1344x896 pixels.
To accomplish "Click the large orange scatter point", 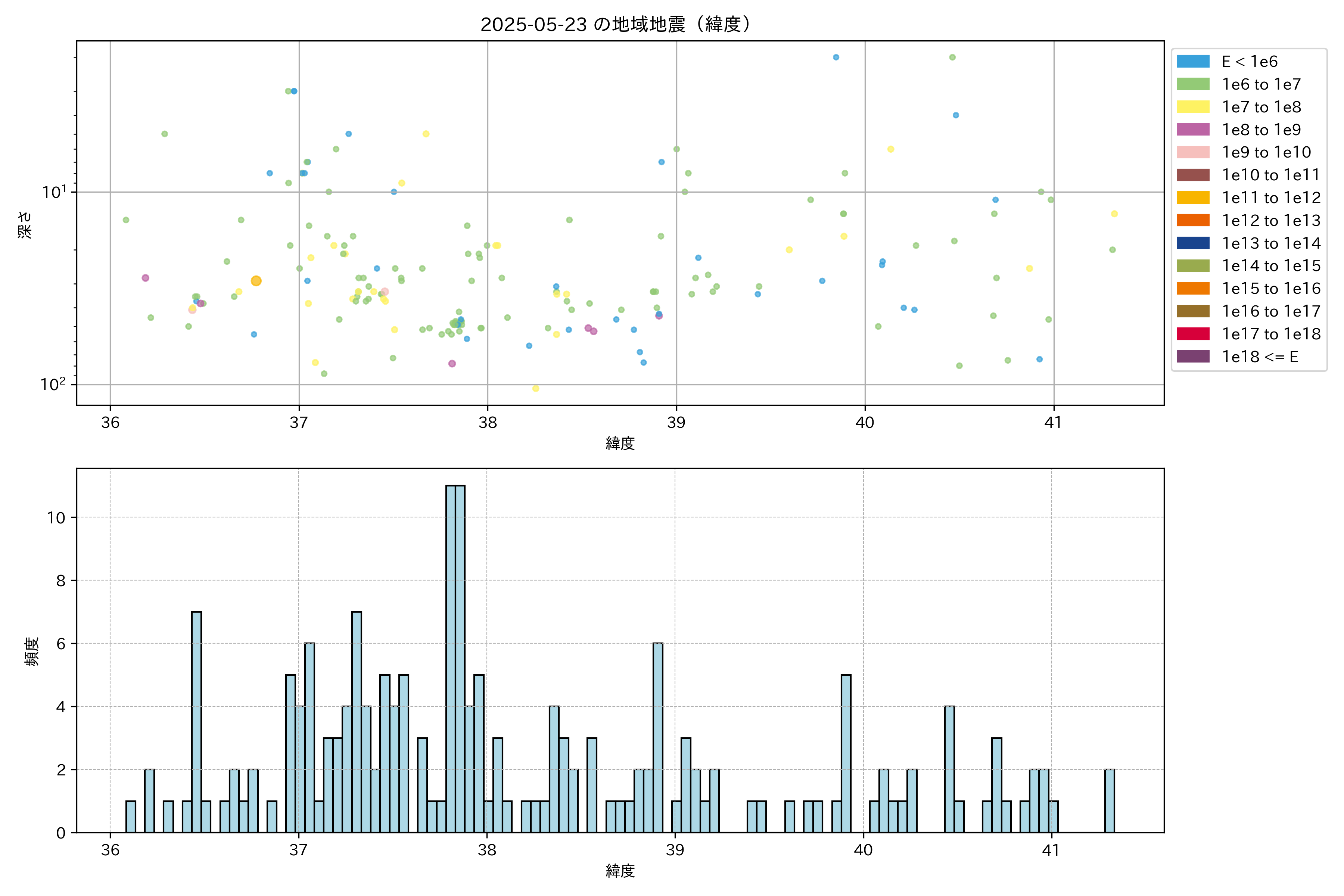I will 256,281.
